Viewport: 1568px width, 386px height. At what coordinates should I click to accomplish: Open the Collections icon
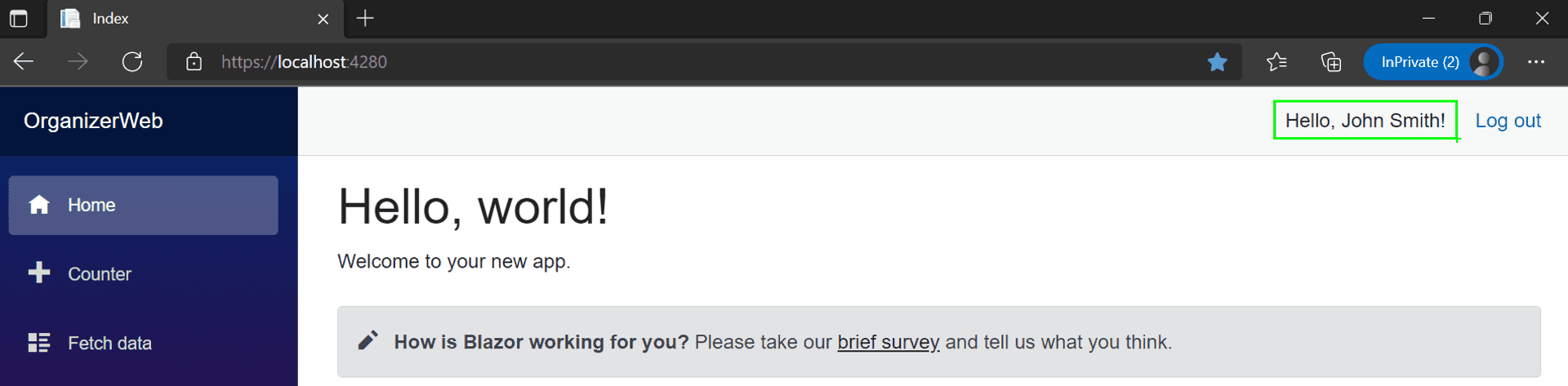pos(1331,62)
